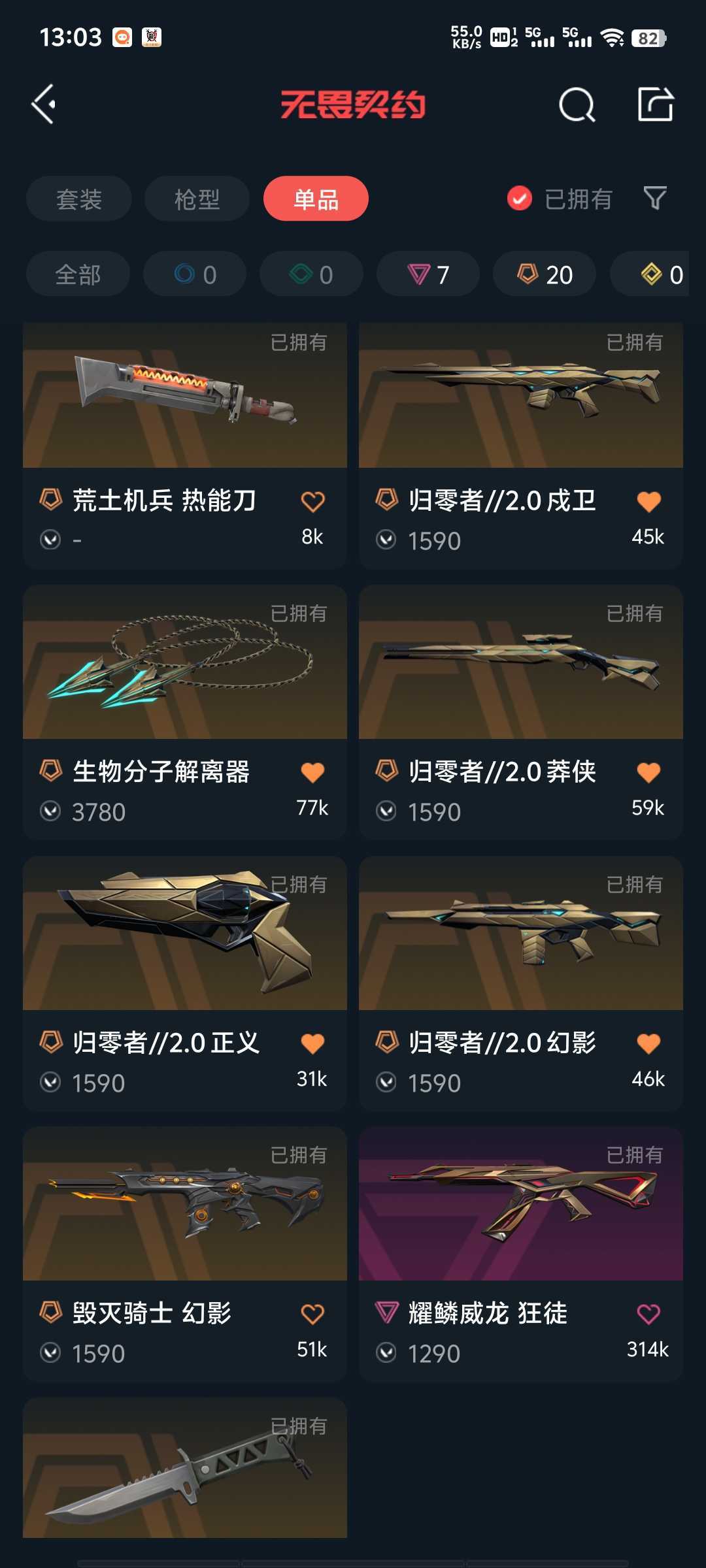706x1568 pixels.
Task: Select the 单品 button
Action: [x=316, y=199]
